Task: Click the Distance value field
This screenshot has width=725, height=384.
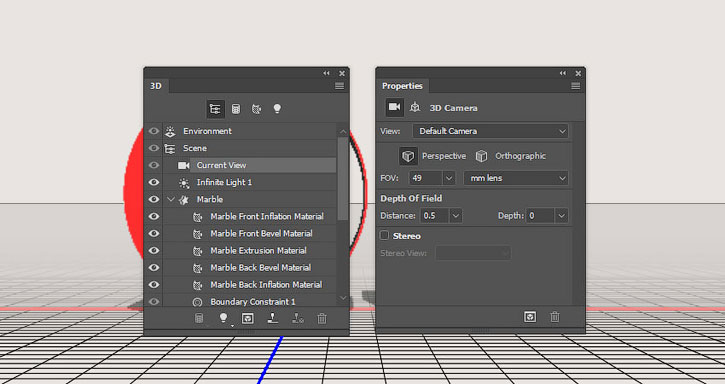Action: point(435,216)
